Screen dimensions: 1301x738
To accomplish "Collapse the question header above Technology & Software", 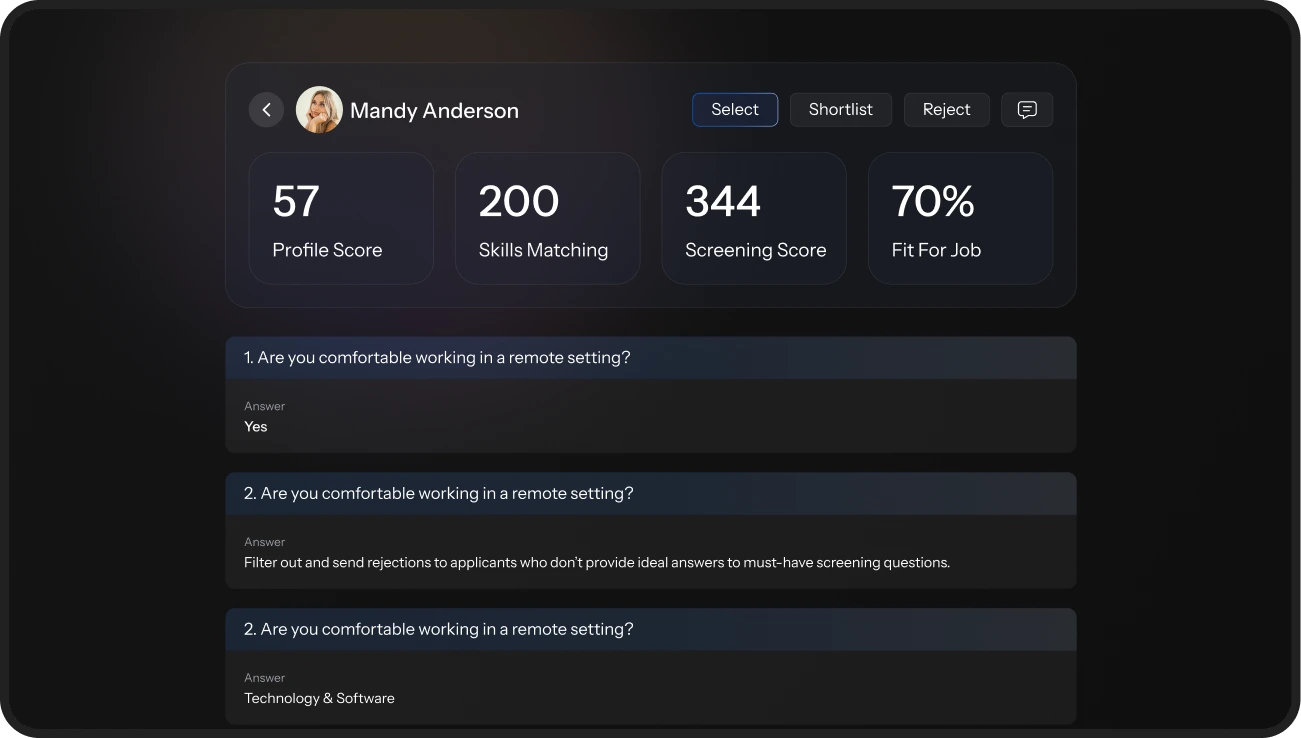I will (650, 630).
